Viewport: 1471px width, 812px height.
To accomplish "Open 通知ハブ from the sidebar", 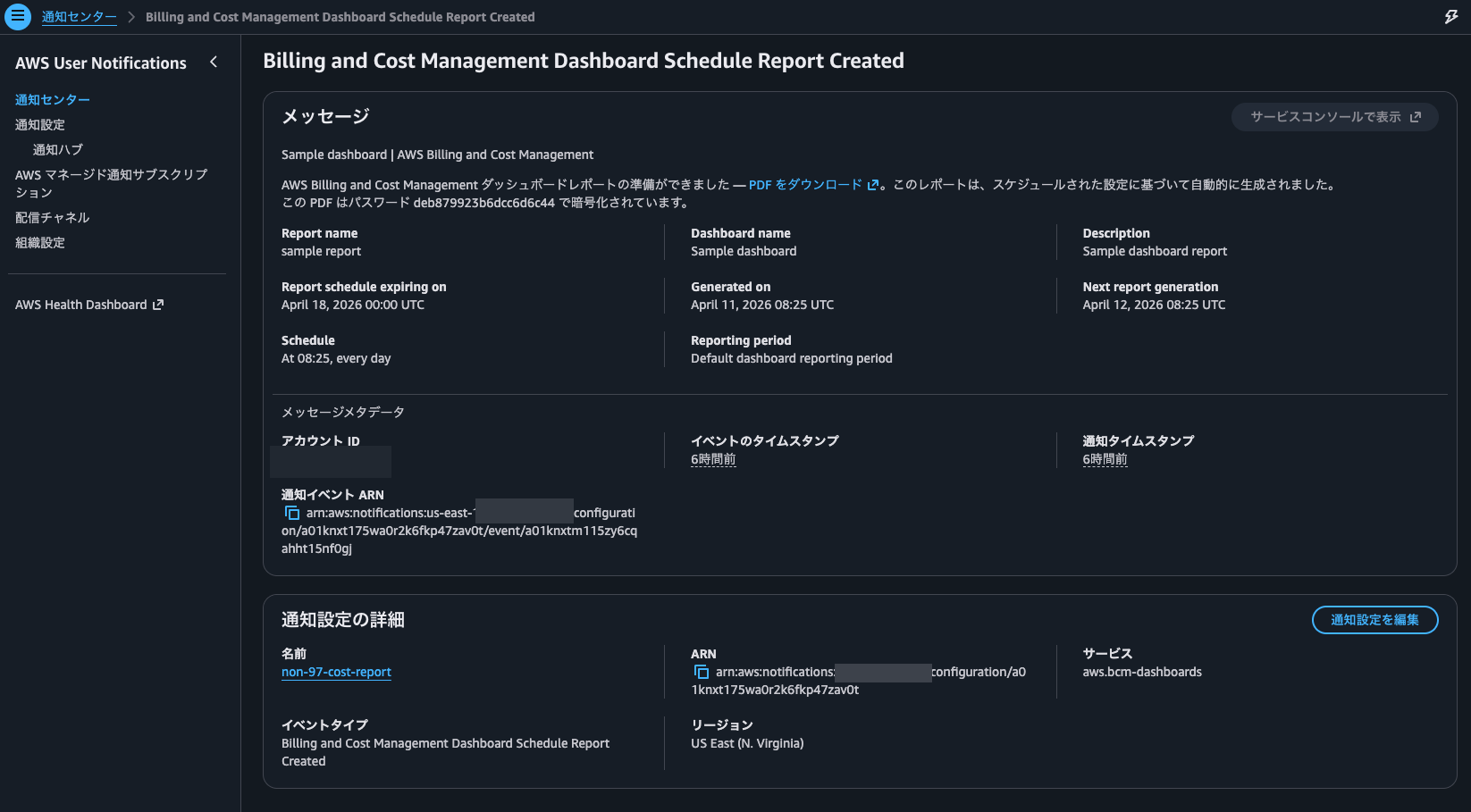I will pos(57,149).
